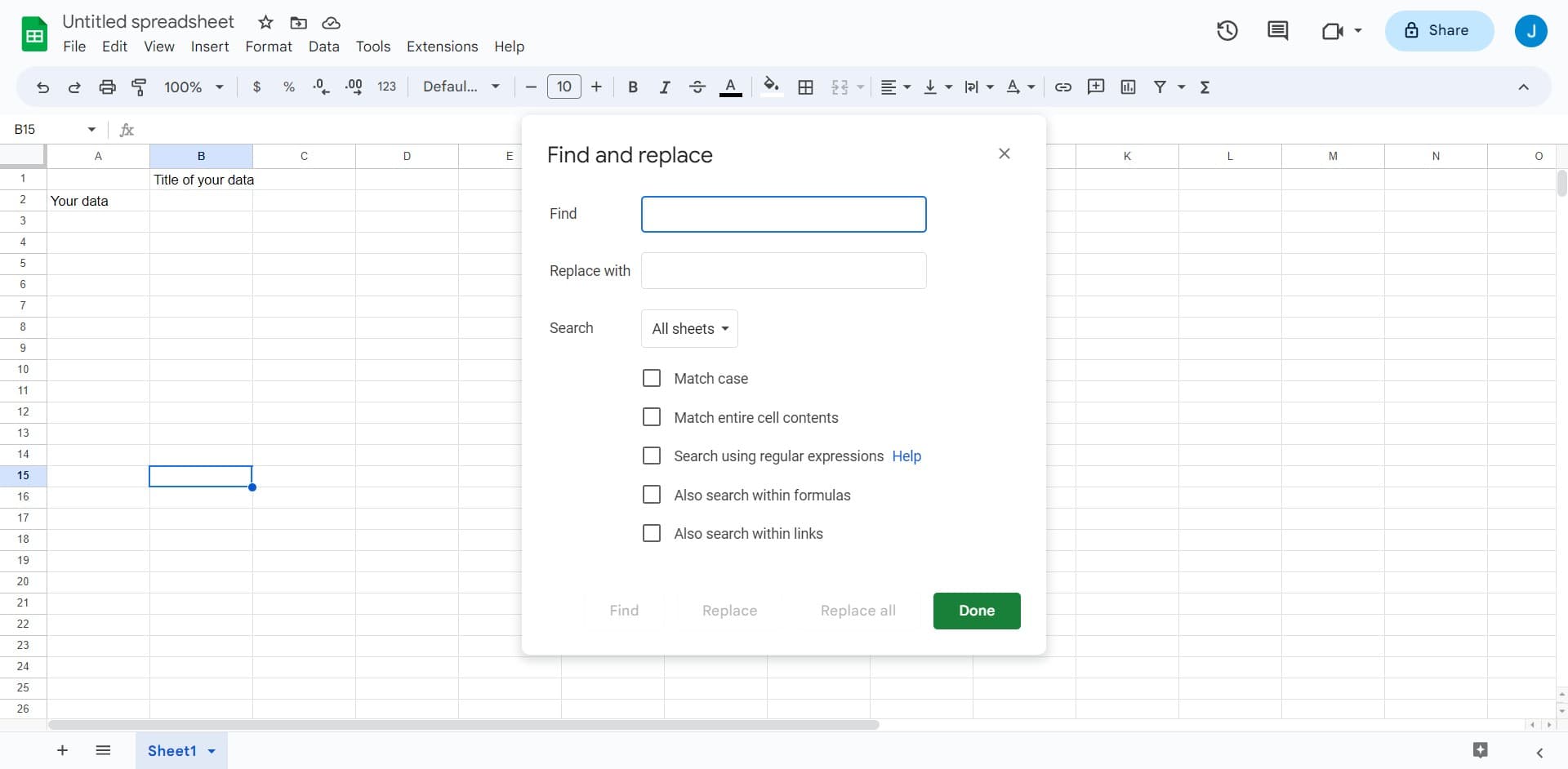The image size is (1568, 769).
Task: Check Also search within formulas
Action: click(x=651, y=494)
